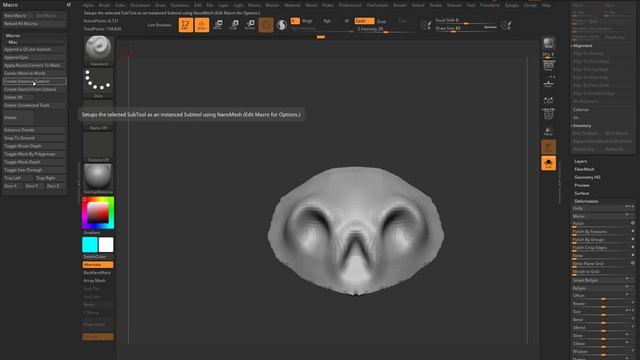The image size is (640, 360).
Task: Run Snap To Ground macro
Action: pos(34,138)
